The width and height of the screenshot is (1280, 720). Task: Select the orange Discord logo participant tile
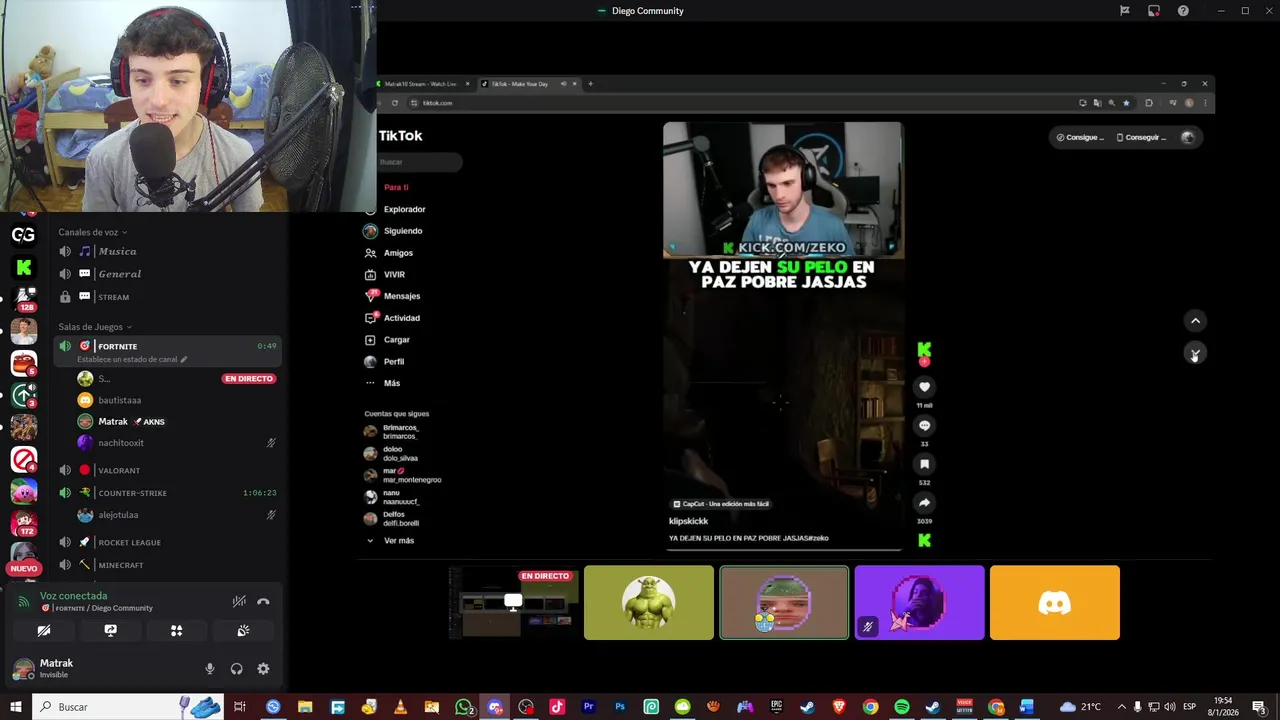pyautogui.click(x=1055, y=602)
